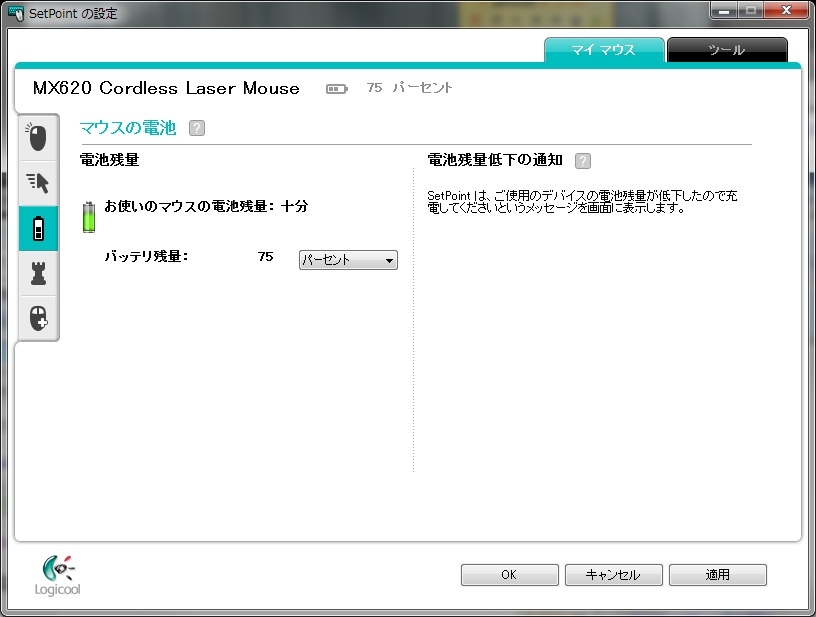Click the 適用 button
Viewport: 816px width, 617px height.
(718, 575)
